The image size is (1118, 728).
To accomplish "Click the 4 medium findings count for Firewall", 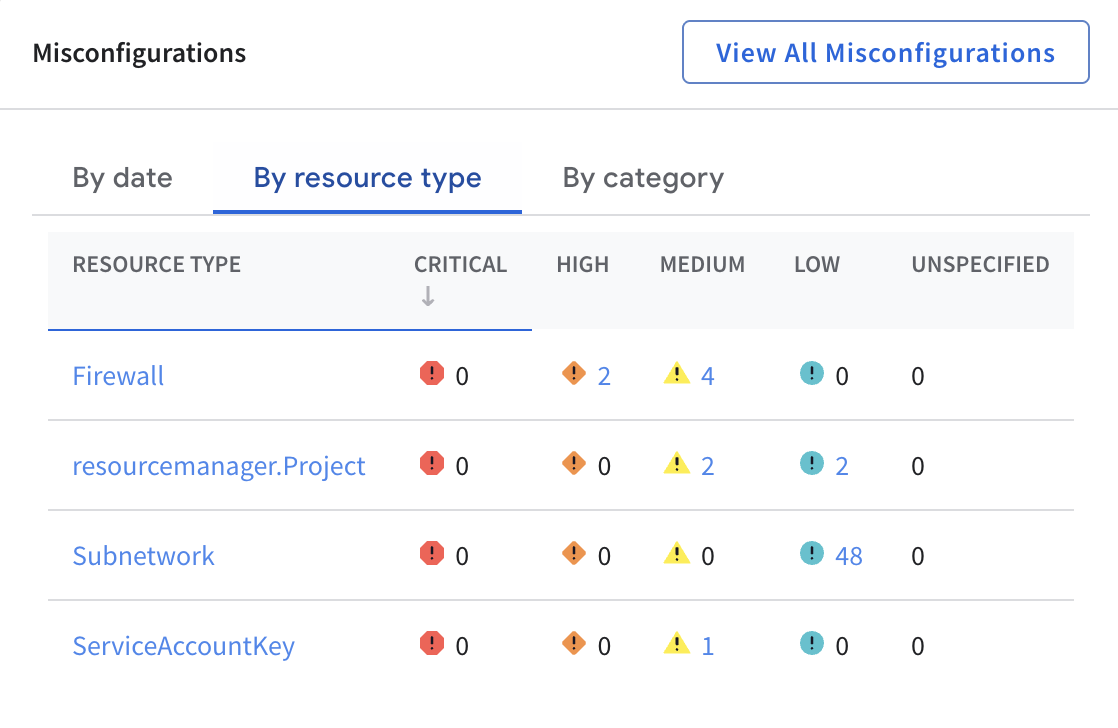I will pos(708,375).
